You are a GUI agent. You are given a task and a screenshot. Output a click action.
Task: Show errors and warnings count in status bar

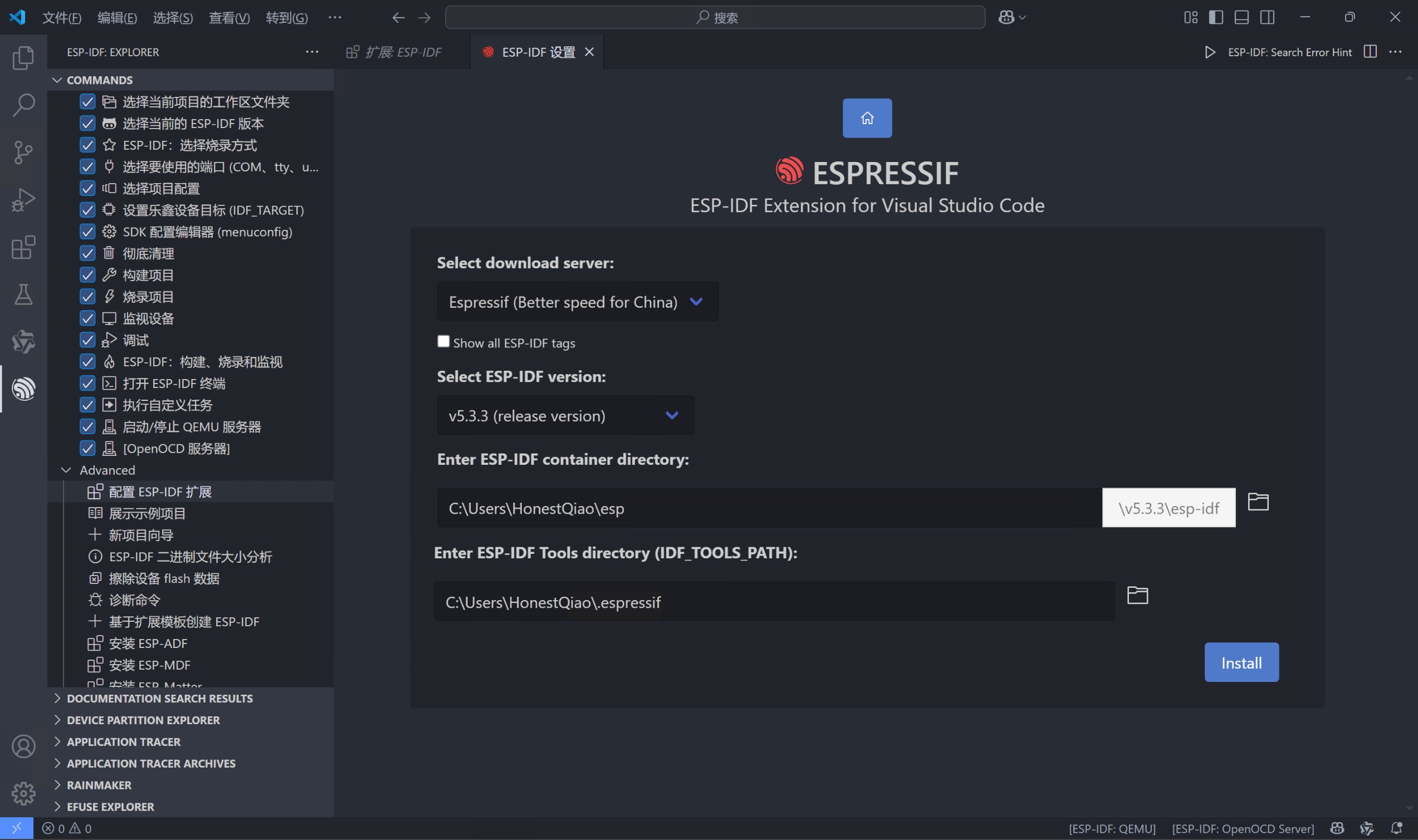coord(67,829)
